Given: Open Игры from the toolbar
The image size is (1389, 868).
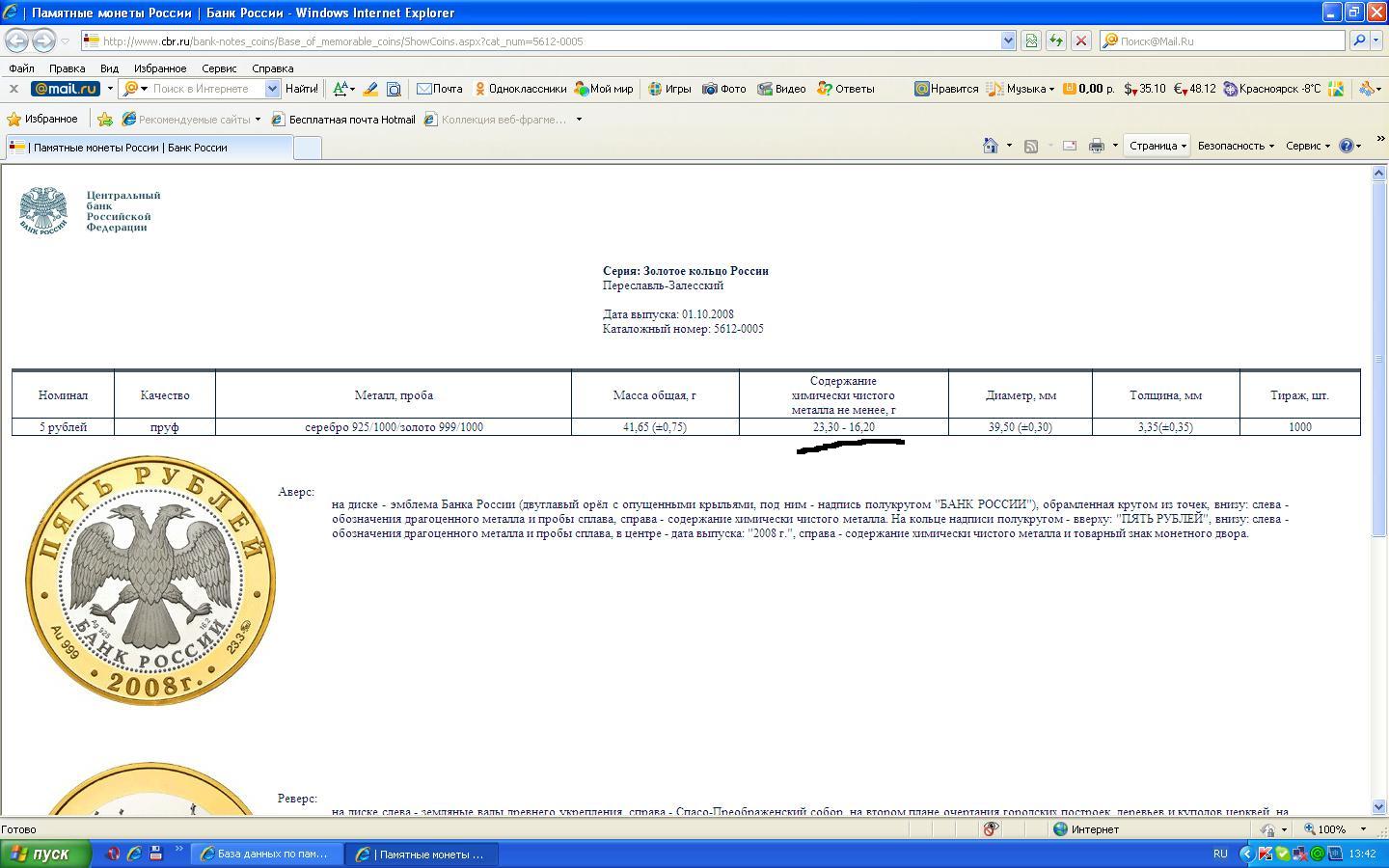Looking at the screenshot, I should 669,89.
